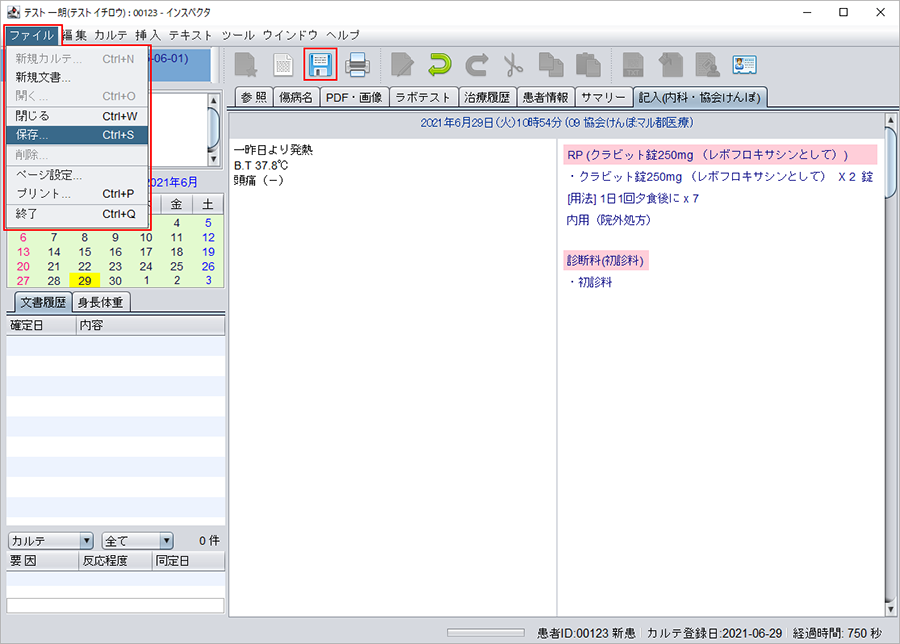Viewport: 900px width, 644px height.
Task: Select day 22 in the calendar
Action: (x=85, y=266)
